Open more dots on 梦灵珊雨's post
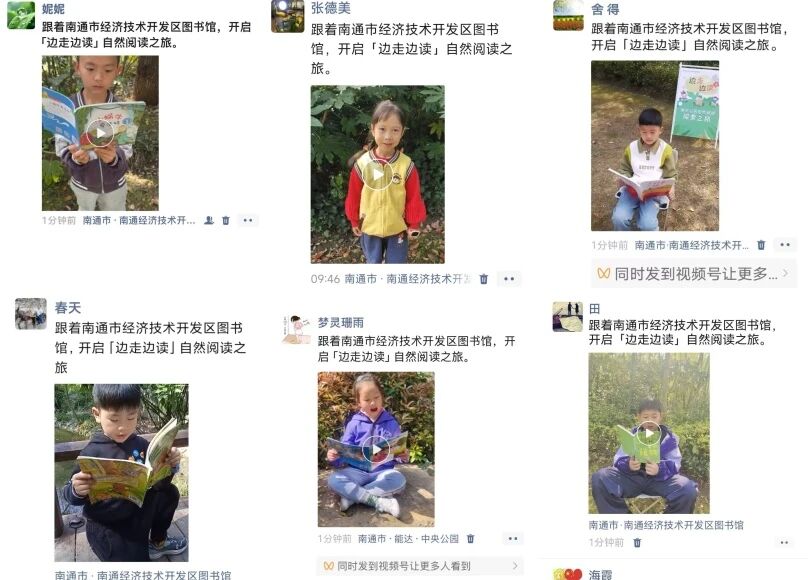 [x=513, y=539]
